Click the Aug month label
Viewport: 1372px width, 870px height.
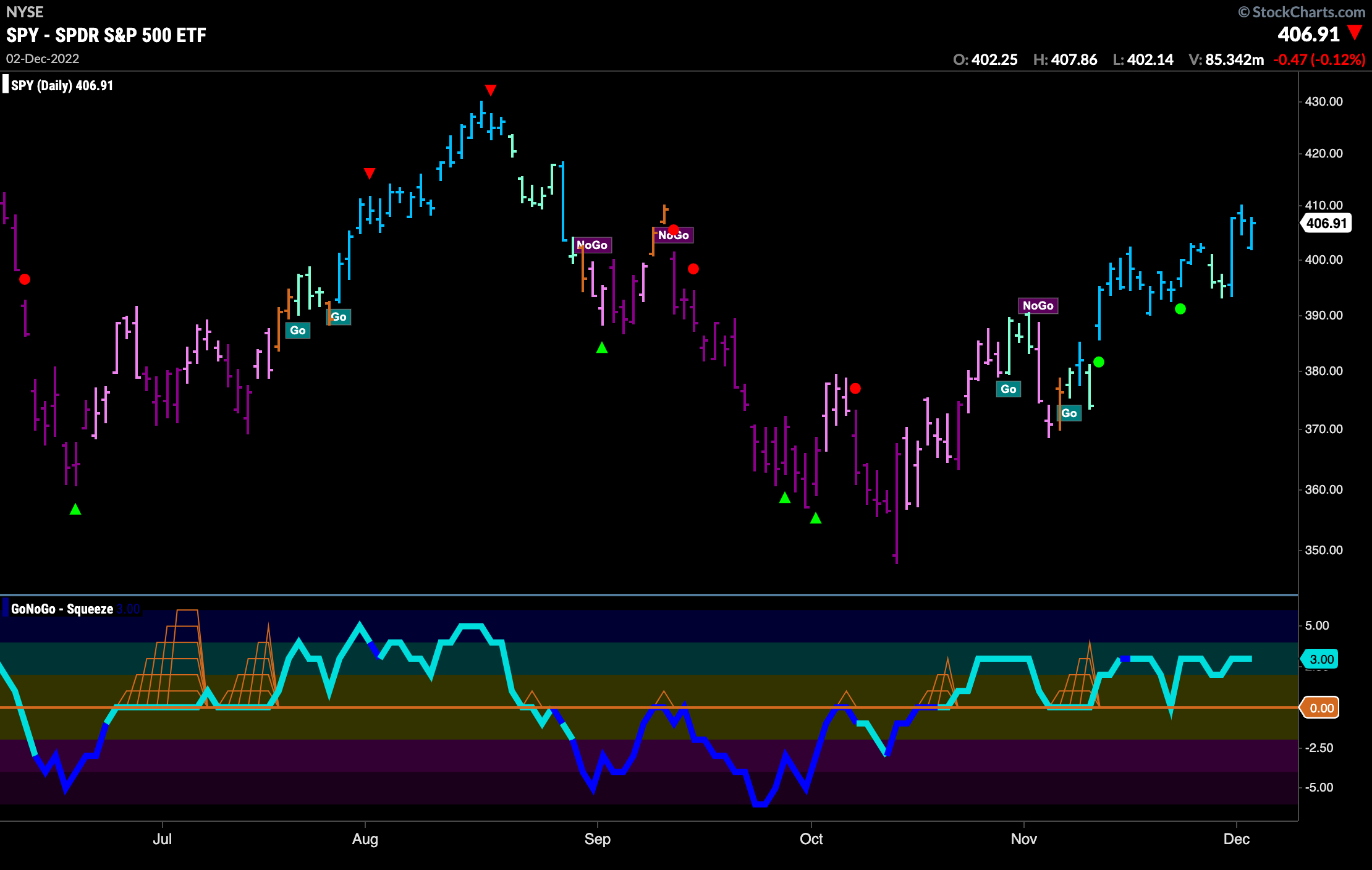pyautogui.click(x=365, y=839)
